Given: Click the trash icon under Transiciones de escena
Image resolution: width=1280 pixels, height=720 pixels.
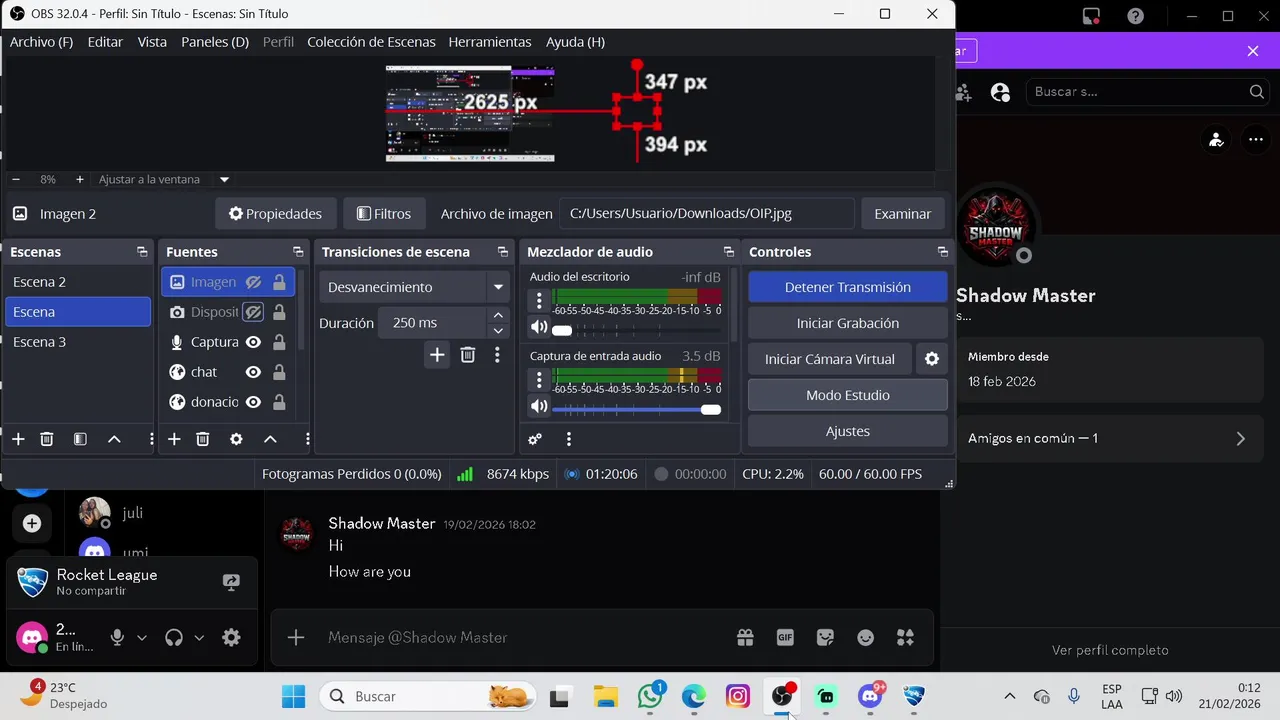Looking at the screenshot, I should pos(467,355).
